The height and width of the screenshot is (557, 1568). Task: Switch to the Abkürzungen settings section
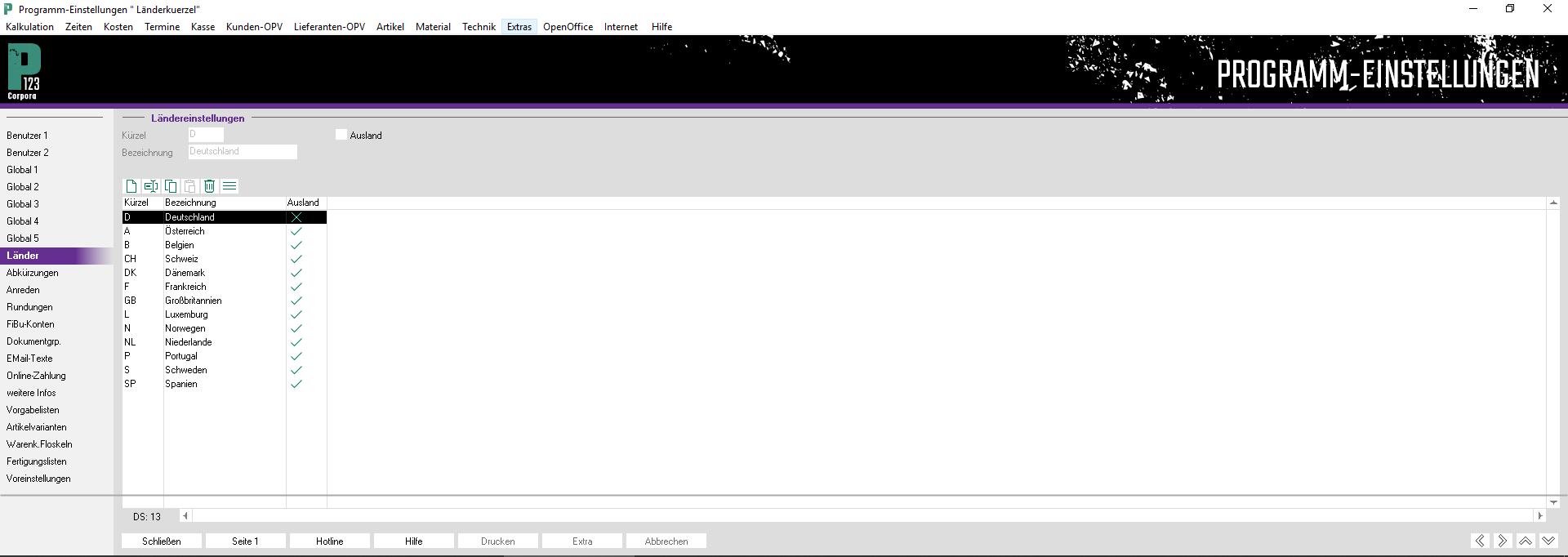coord(33,273)
